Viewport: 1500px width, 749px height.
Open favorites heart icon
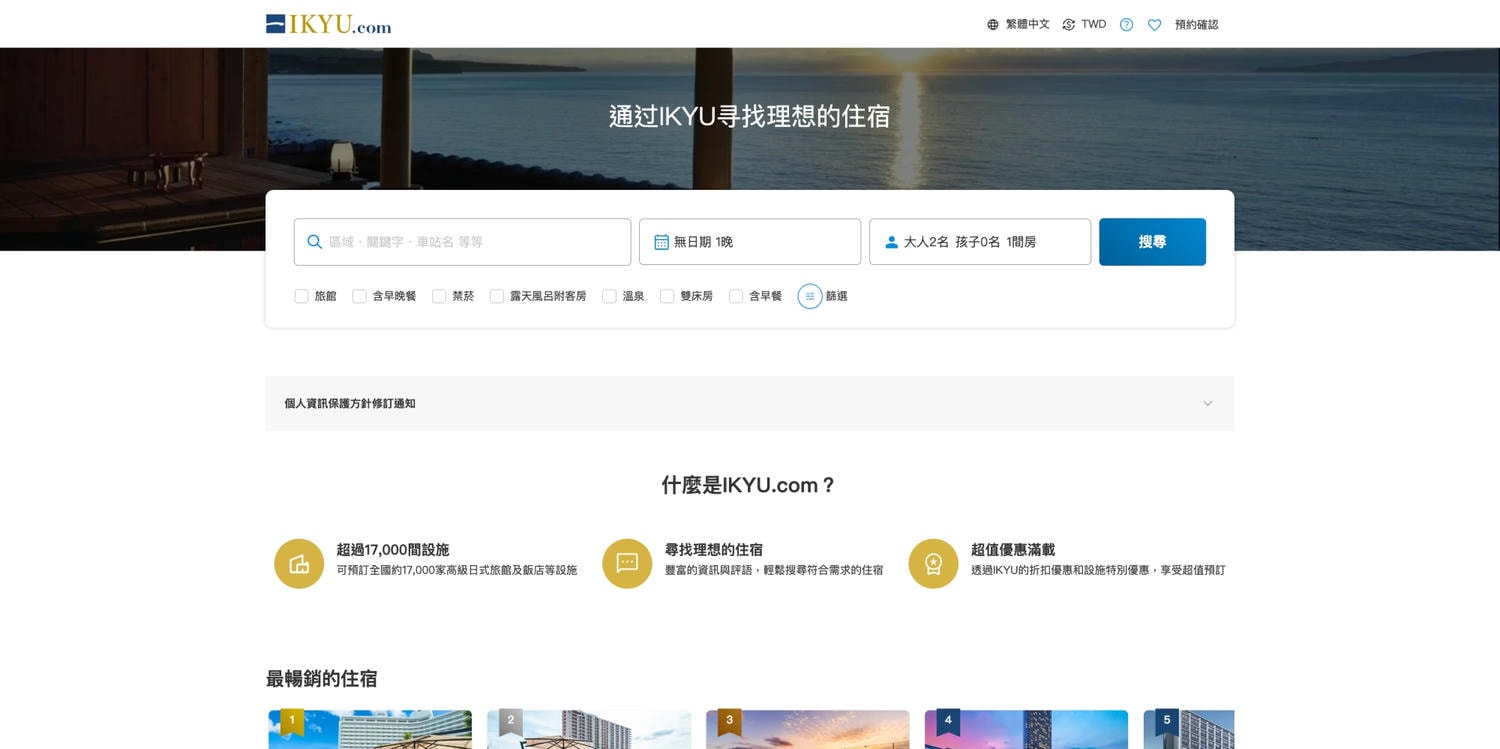[x=1154, y=25]
